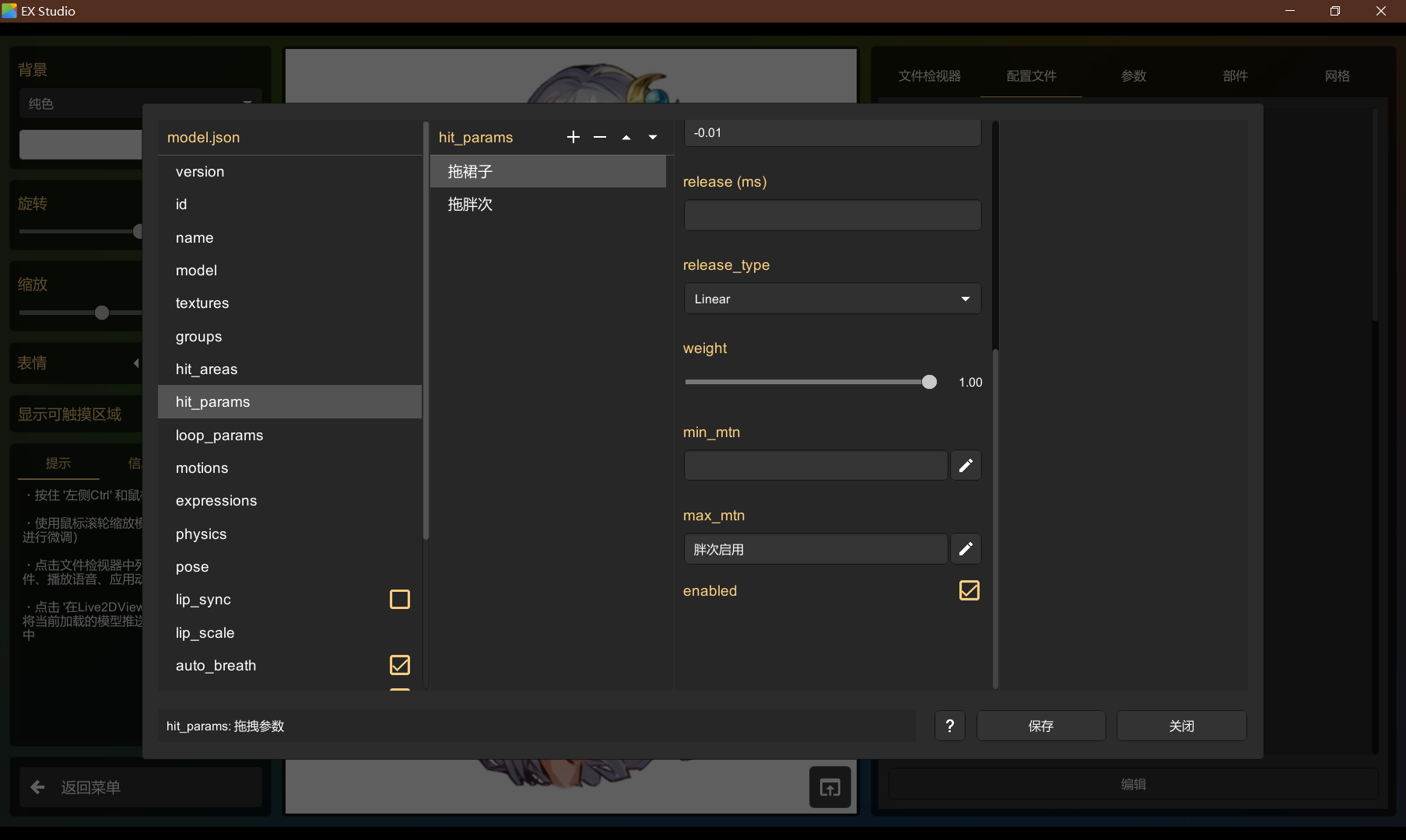Open the release_type Linear dropdown
This screenshot has width=1406, height=840.
[x=833, y=299]
